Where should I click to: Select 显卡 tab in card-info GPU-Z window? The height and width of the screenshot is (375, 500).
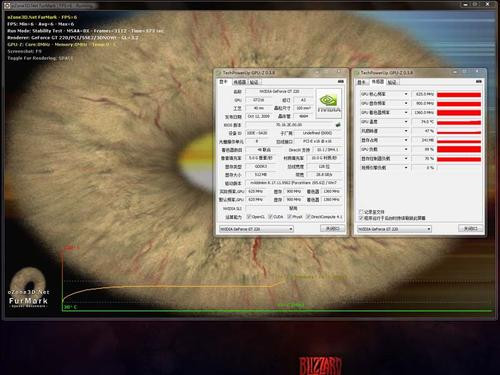coord(223,82)
